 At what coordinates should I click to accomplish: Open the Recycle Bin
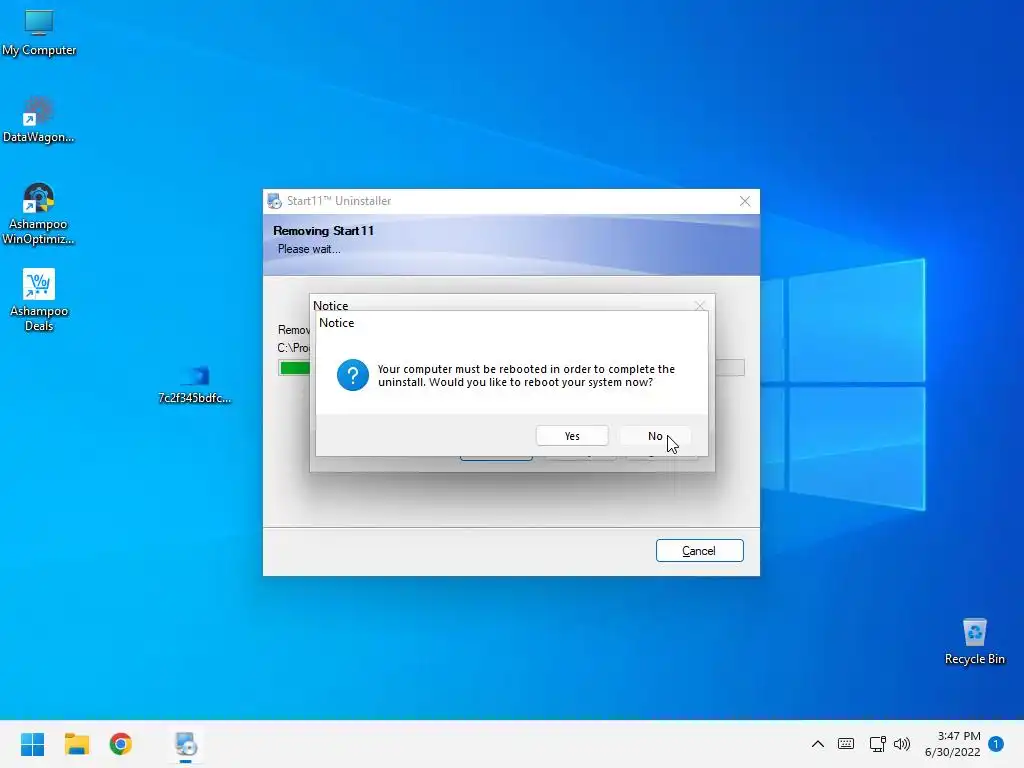(x=974, y=642)
